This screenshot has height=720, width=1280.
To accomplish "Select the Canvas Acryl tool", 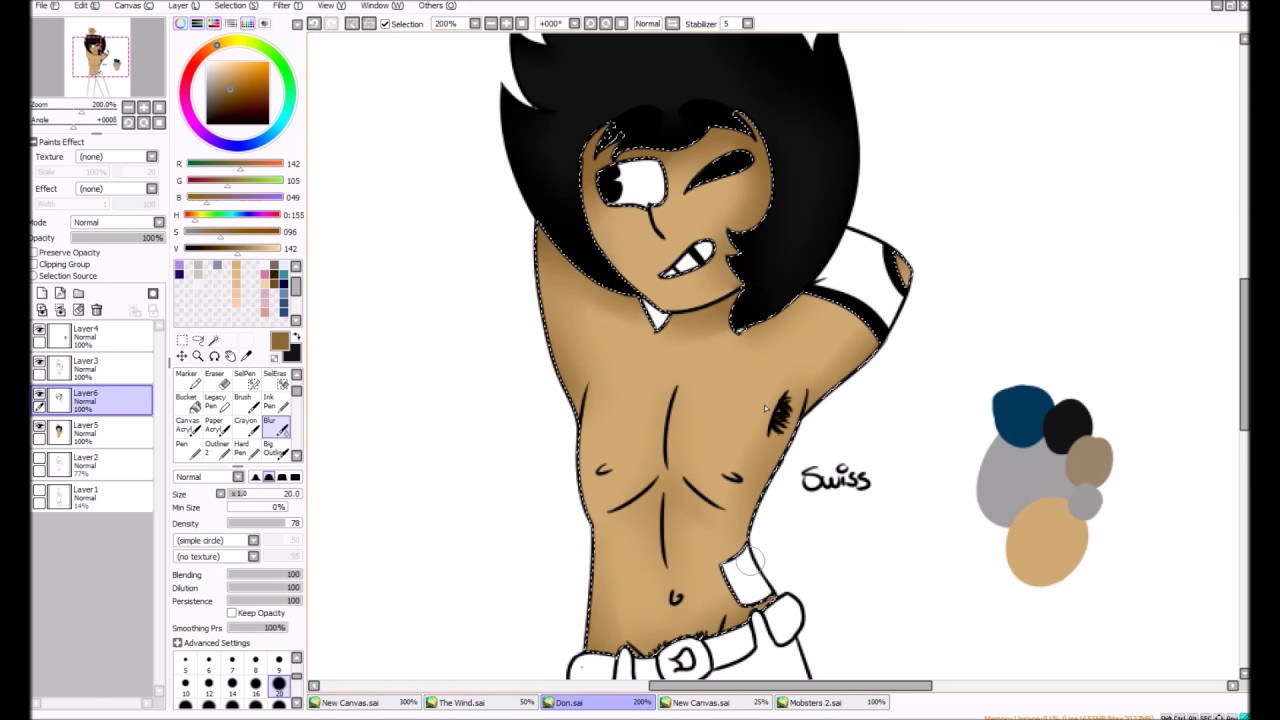I will coord(187,426).
